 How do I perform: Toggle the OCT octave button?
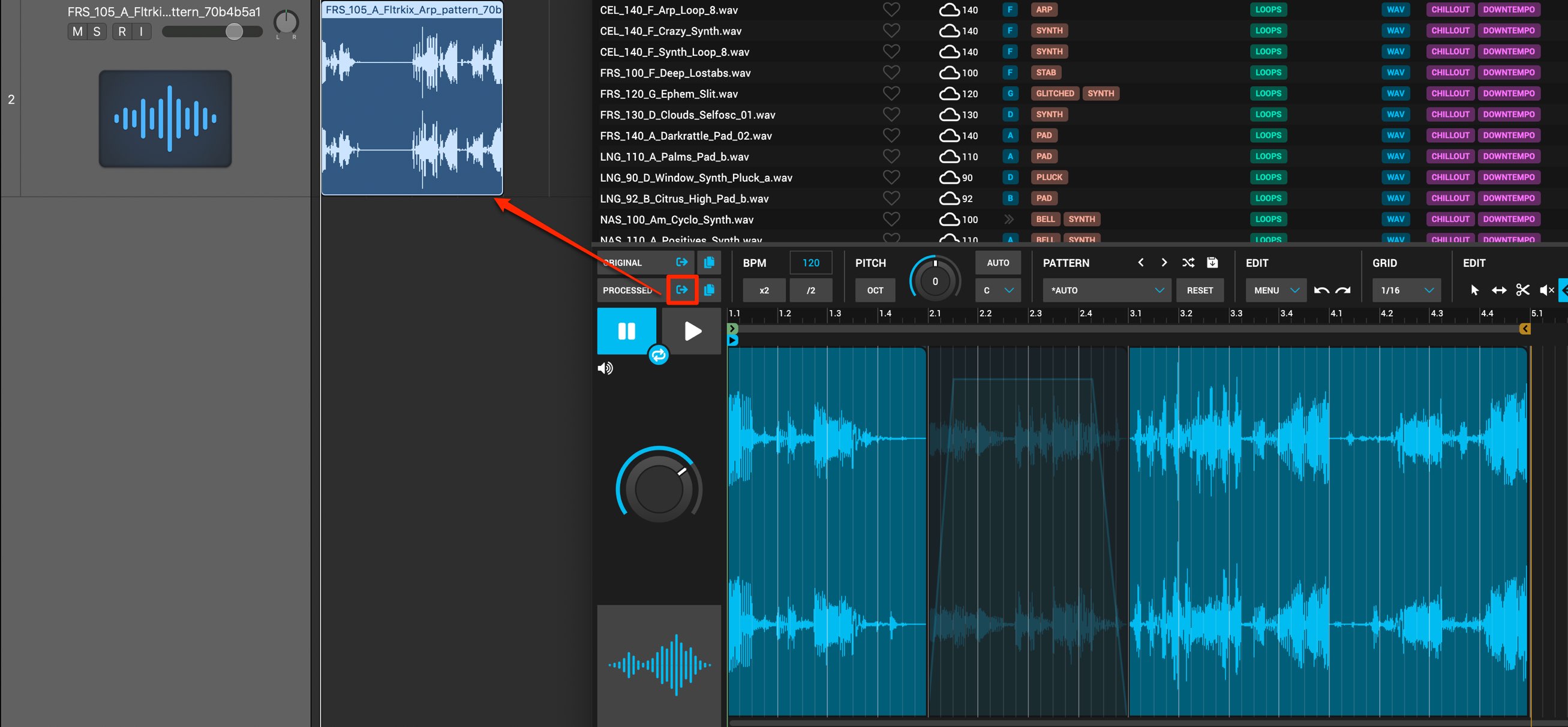coord(875,290)
